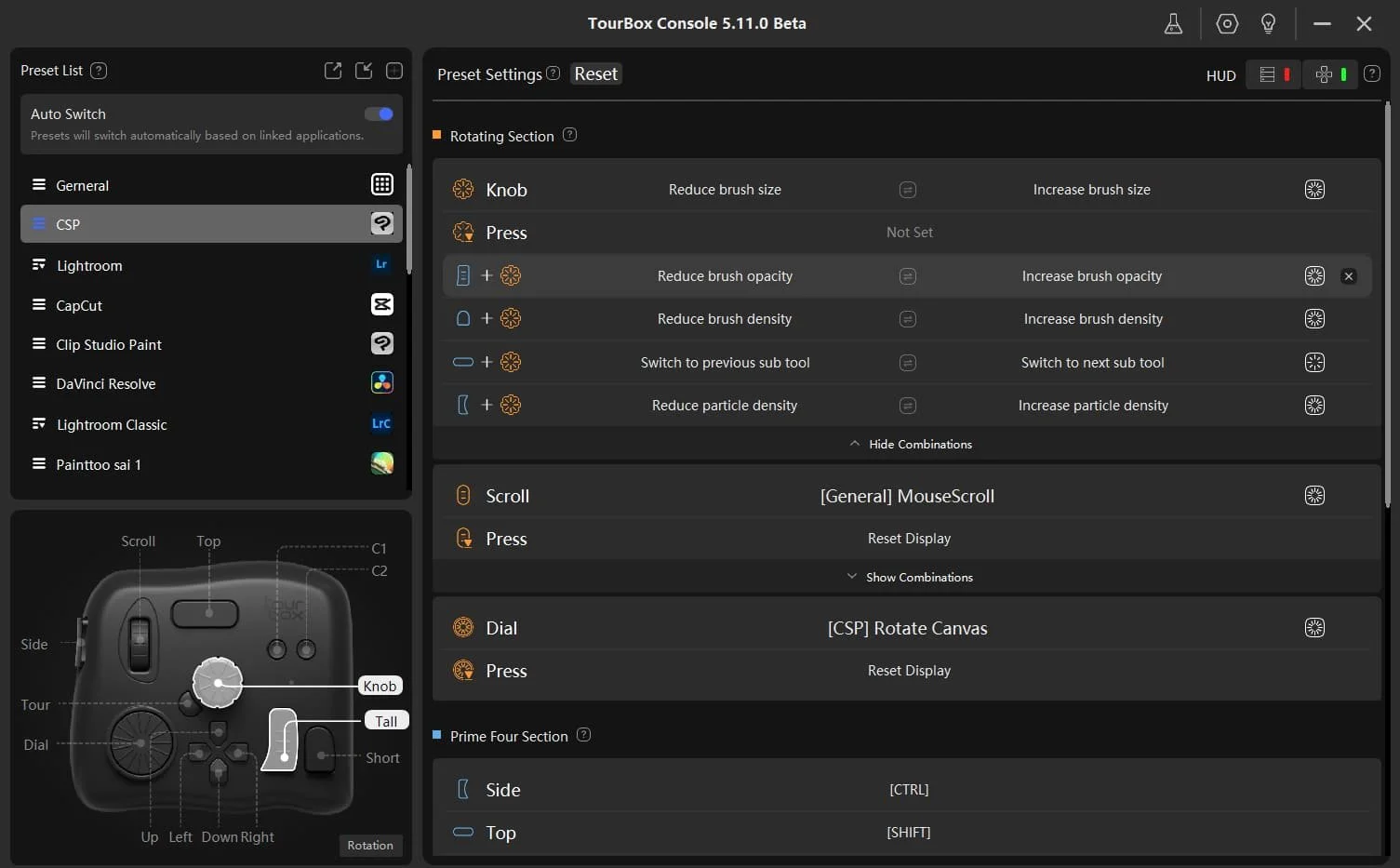
Task: Click the LrC app icon
Action: point(381,423)
